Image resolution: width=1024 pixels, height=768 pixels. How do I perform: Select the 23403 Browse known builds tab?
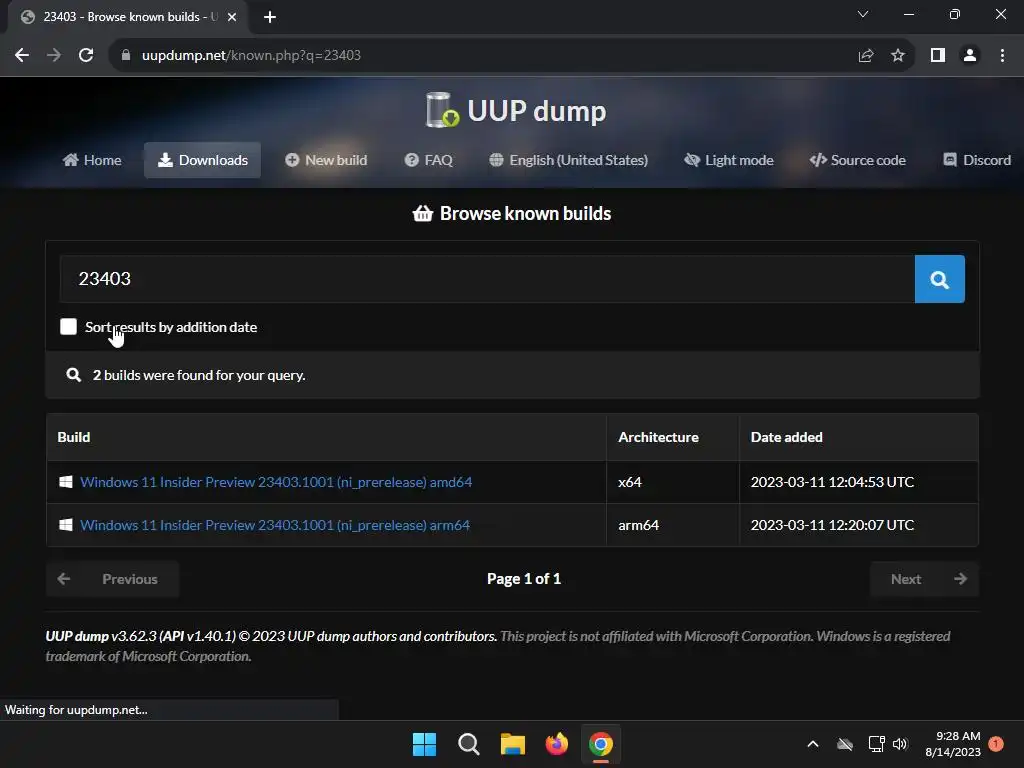click(x=127, y=17)
